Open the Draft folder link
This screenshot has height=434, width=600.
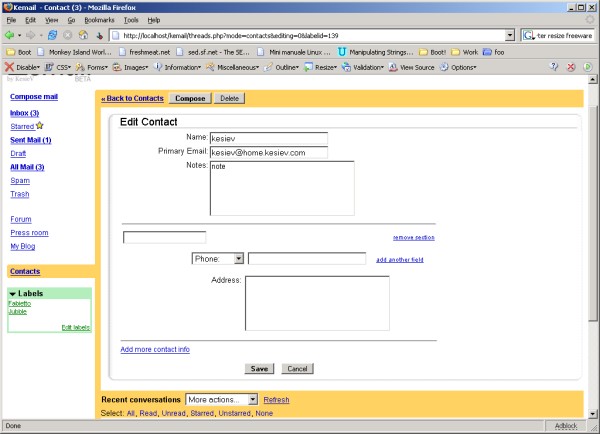(18, 153)
